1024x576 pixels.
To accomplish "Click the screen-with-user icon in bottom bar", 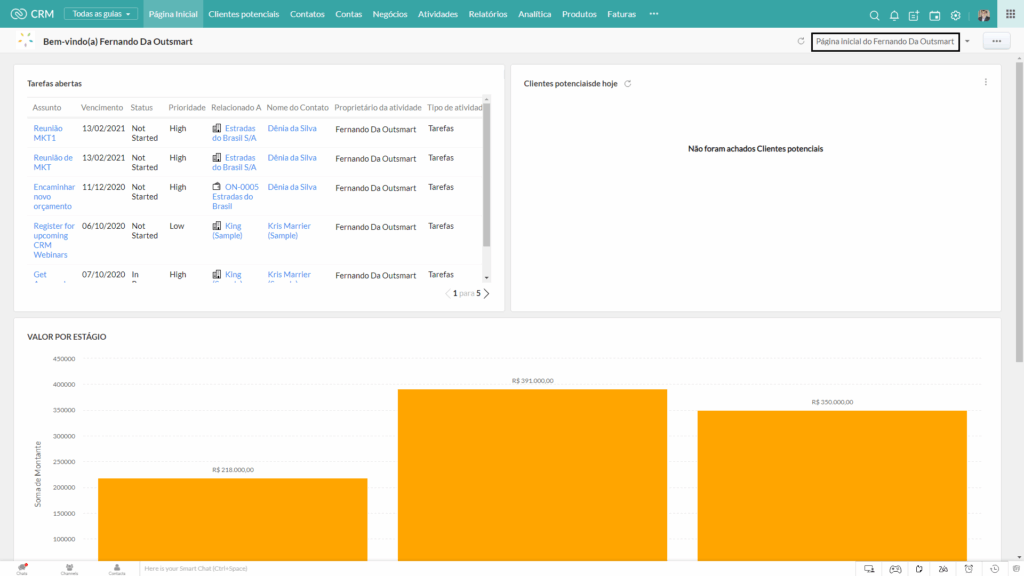I will point(869,569).
